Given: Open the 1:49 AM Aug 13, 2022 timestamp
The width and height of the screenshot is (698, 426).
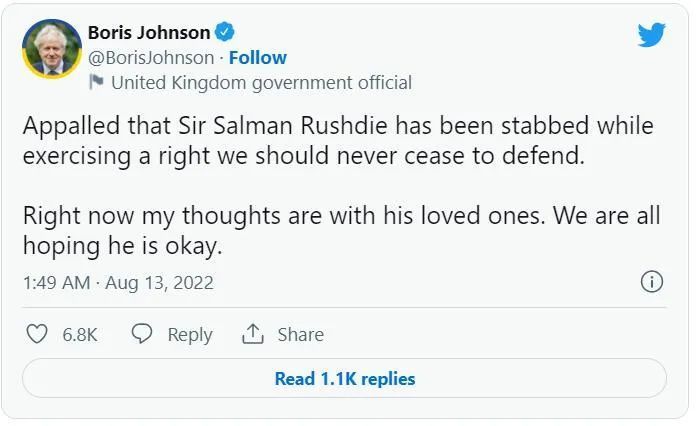Looking at the screenshot, I should (x=118, y=283).
